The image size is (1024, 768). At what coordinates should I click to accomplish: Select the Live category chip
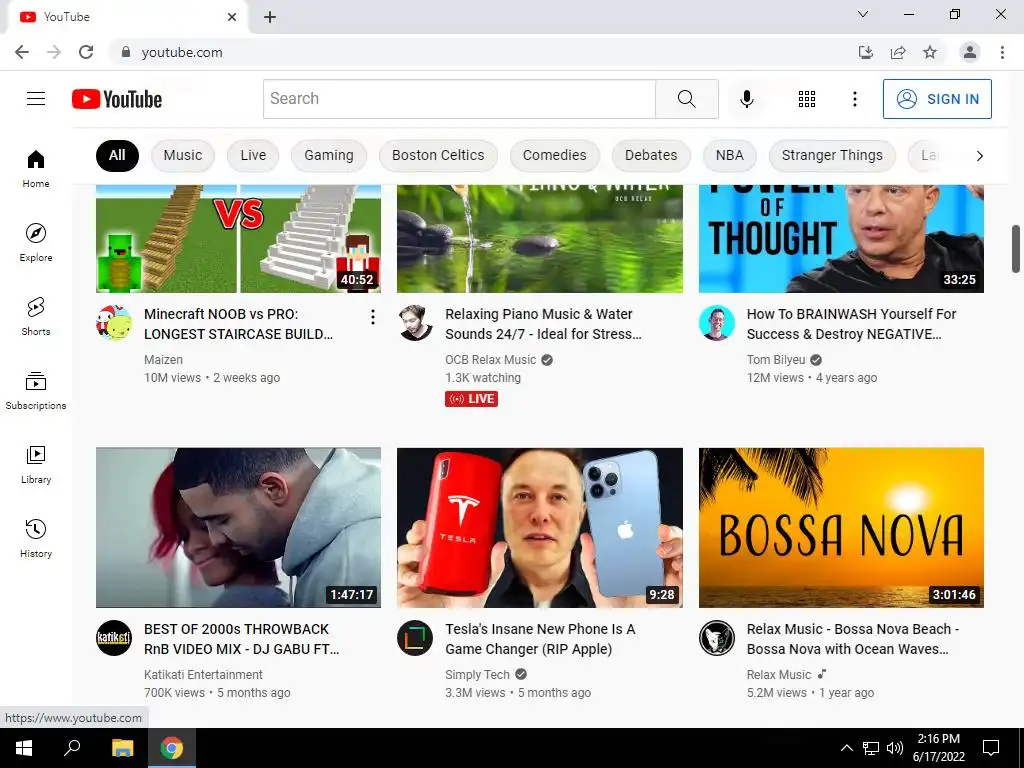[253, 155]
